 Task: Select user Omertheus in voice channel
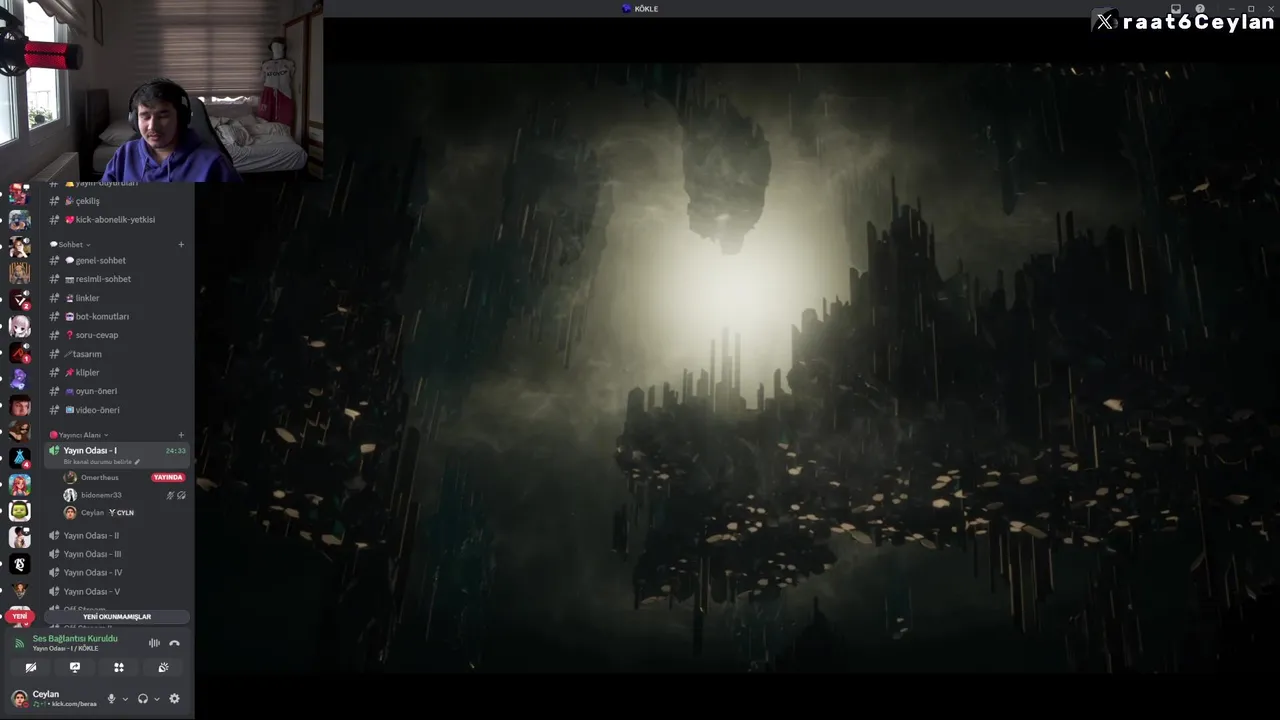point(100,478)
